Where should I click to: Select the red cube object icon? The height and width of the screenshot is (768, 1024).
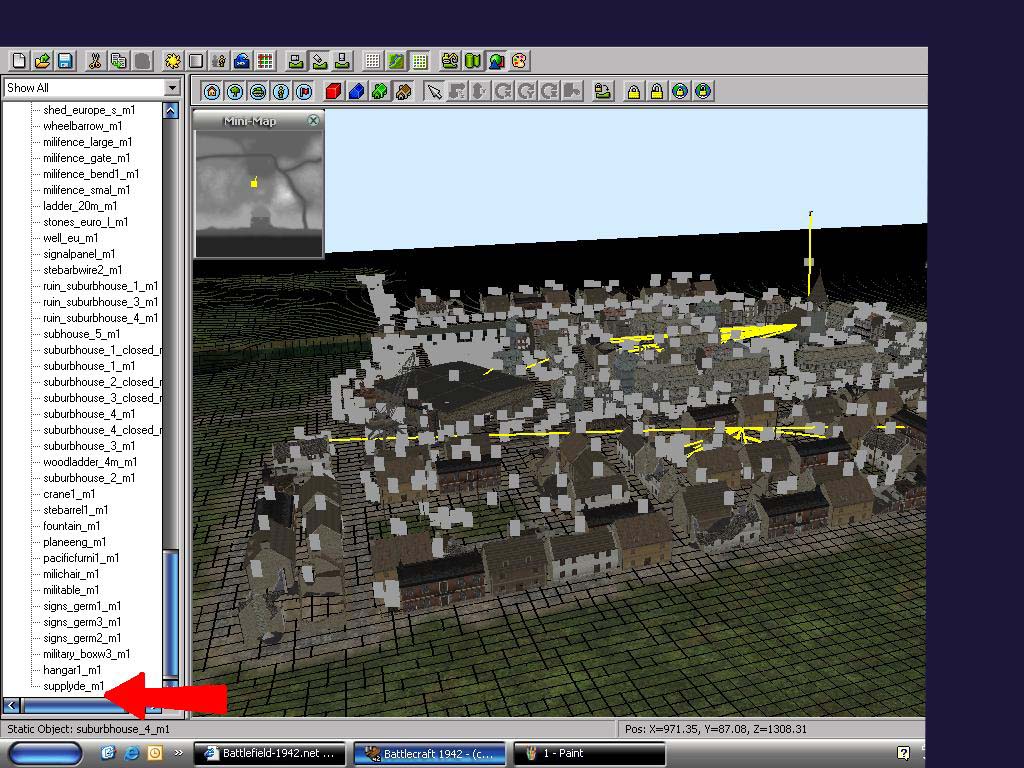334,91
